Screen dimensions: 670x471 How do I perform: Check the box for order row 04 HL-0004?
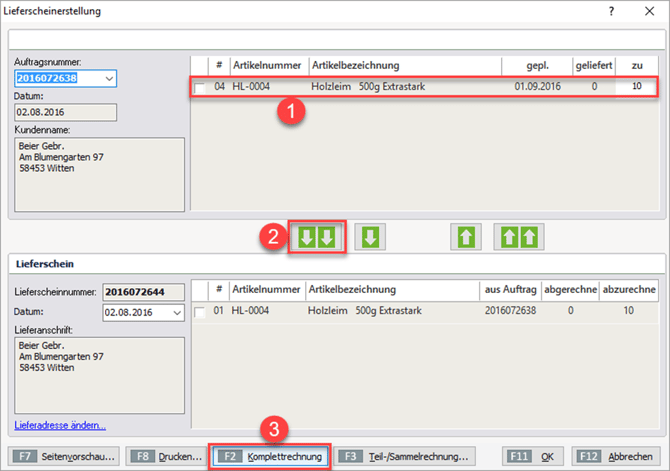(199, 89)
